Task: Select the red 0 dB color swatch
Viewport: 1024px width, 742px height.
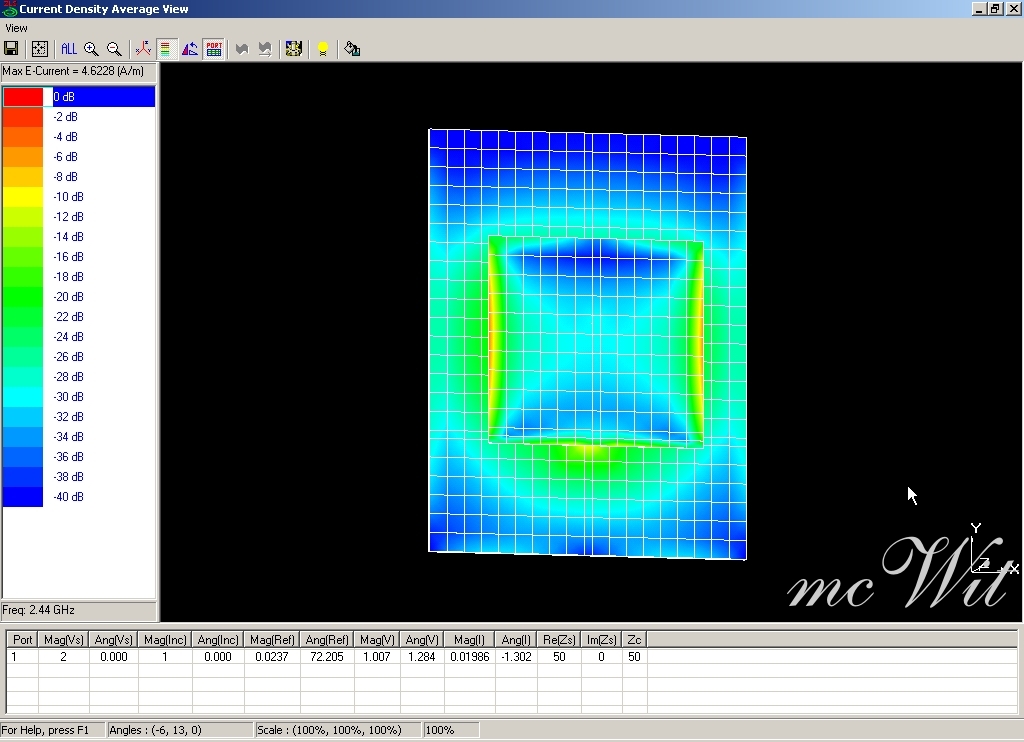Action: pos(23,97)
